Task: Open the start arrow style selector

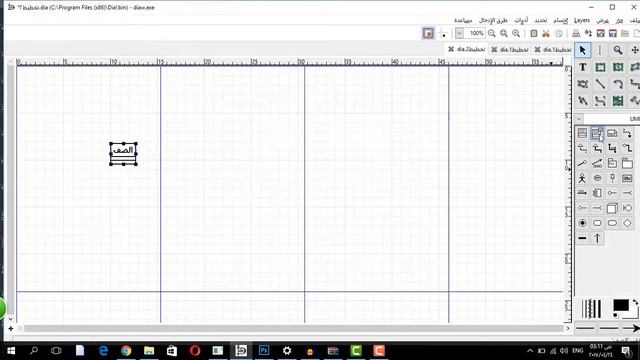Action: 584,328
